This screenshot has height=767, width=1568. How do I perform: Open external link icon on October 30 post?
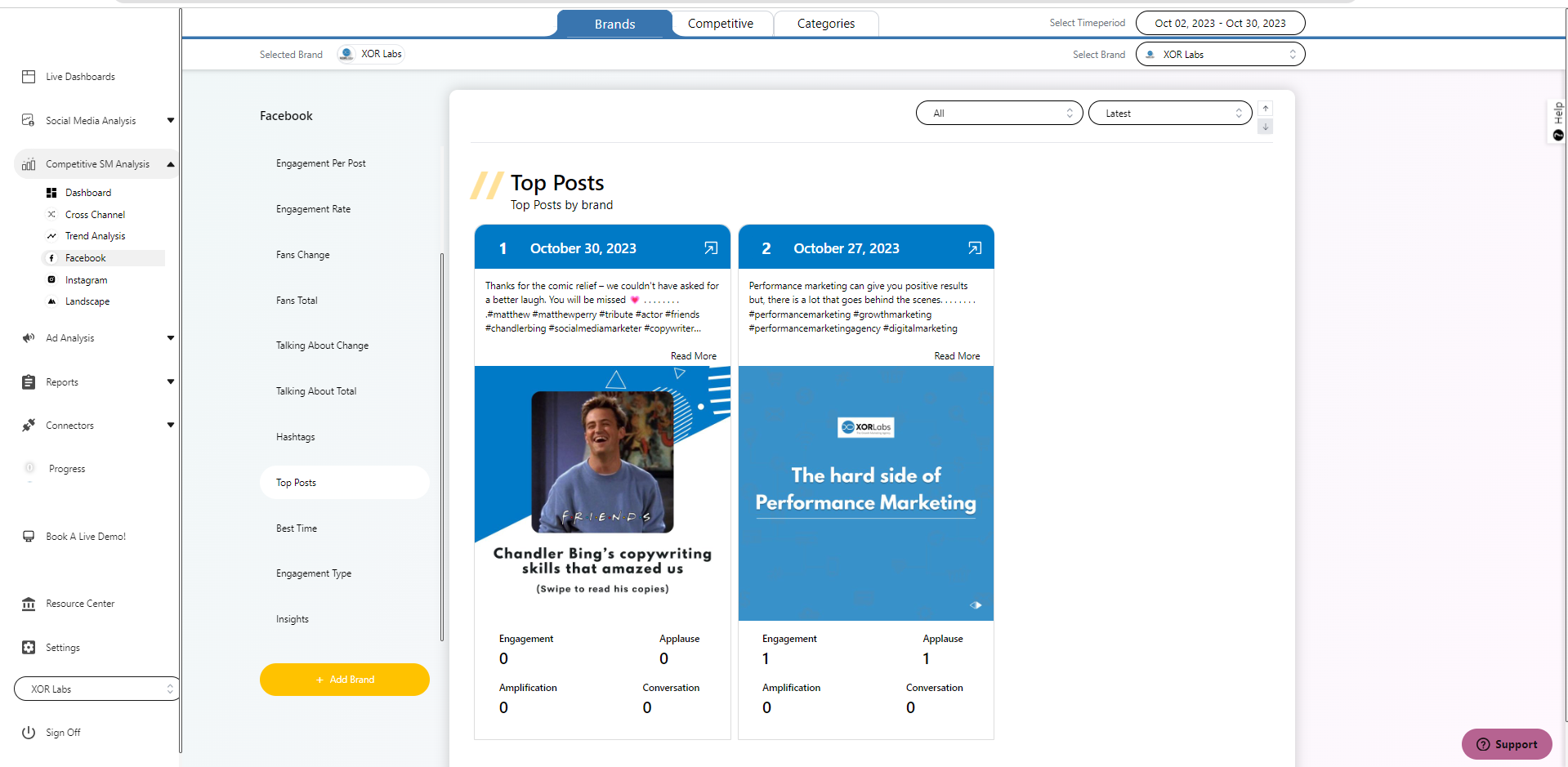[x=711, y=248]
